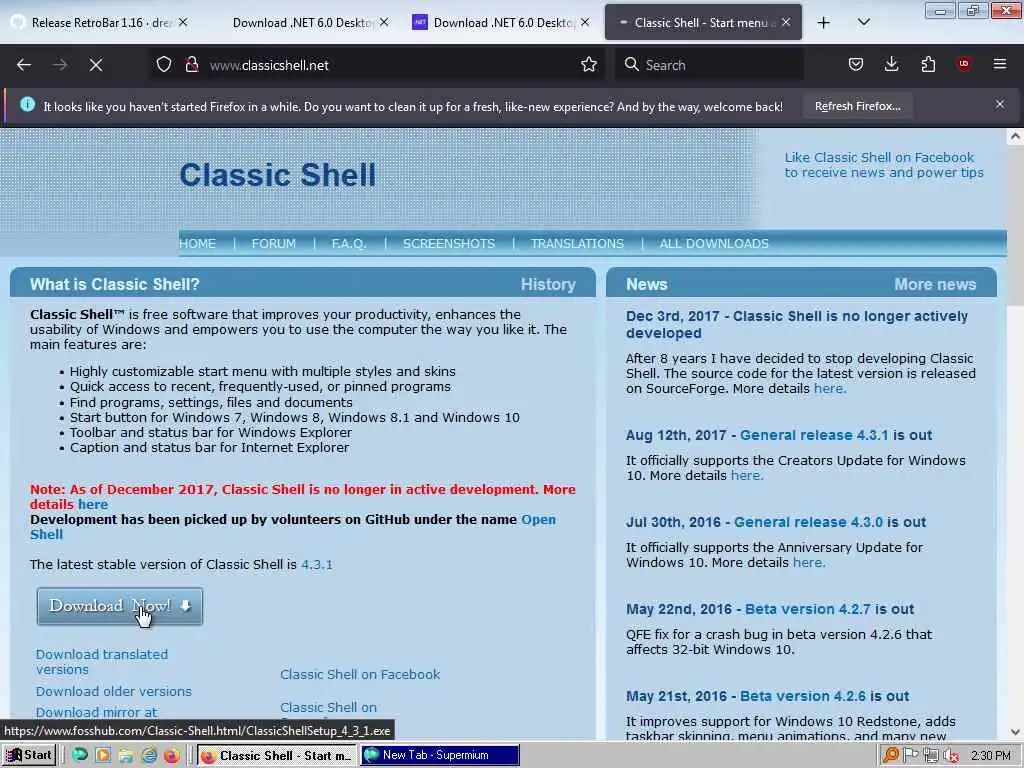
Task: Follow the Like Classic Shell on Facebook link
Action: pos(884,165)
